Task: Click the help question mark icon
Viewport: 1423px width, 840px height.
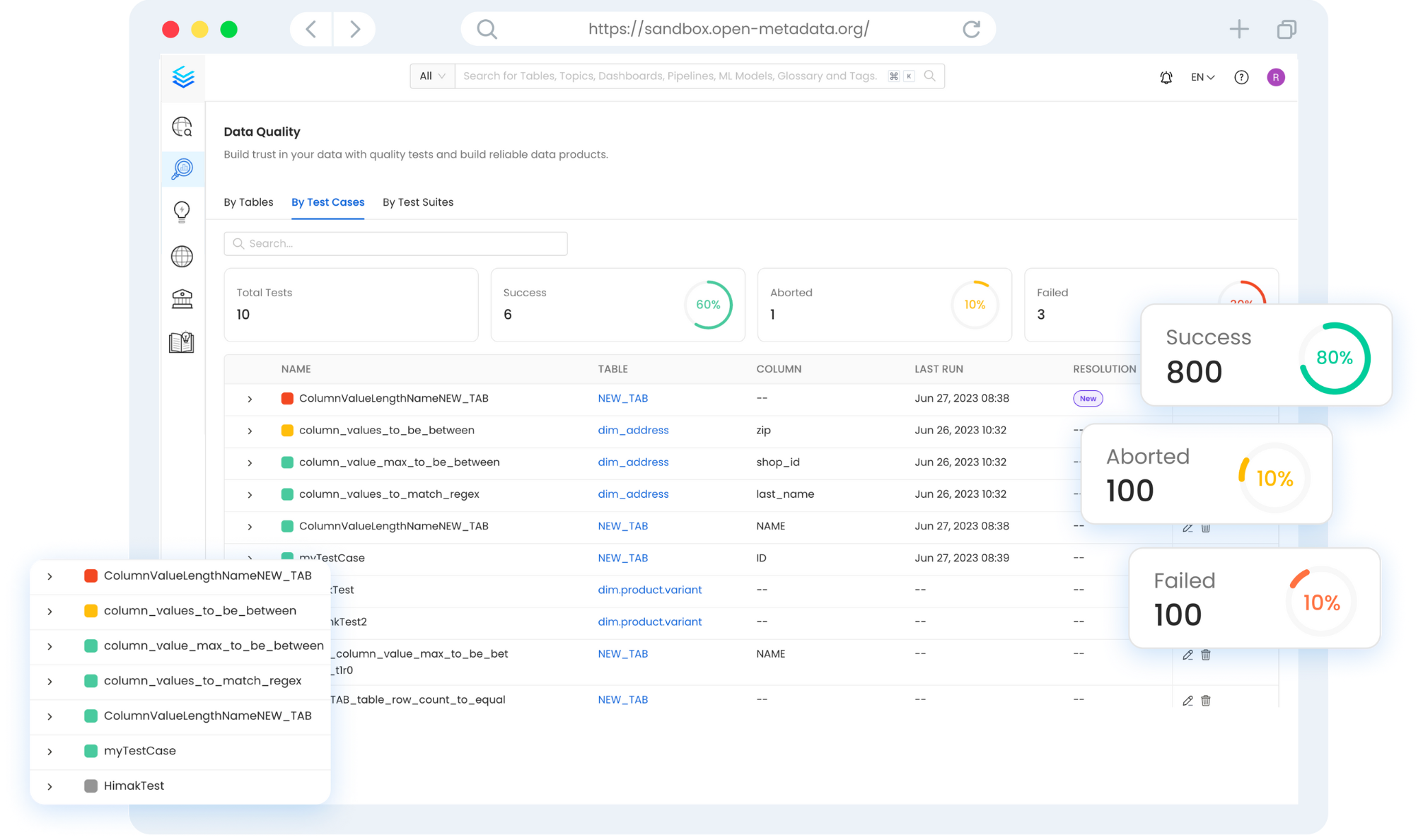Action: (x=1242, y=77)
